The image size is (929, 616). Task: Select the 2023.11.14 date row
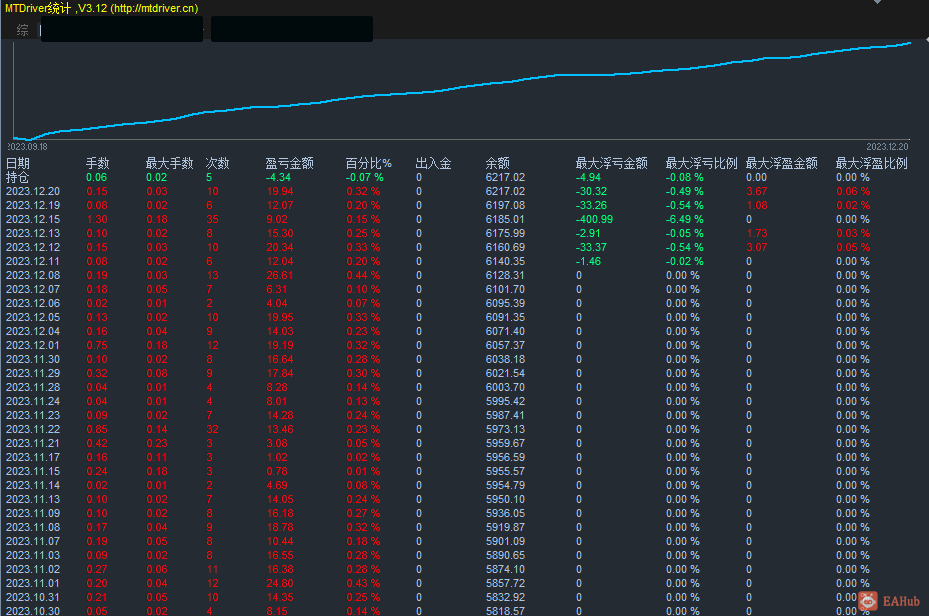tap(33, 486)
